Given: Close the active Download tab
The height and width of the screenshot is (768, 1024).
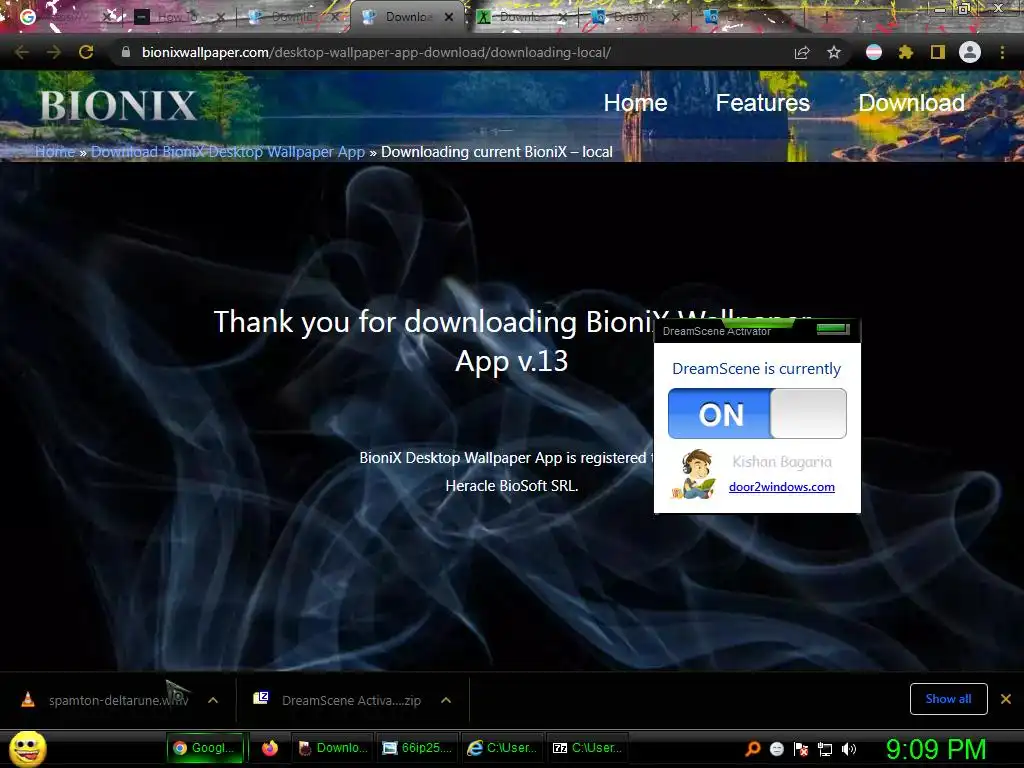Looking at the screenshot, I should tap(449, 17).
